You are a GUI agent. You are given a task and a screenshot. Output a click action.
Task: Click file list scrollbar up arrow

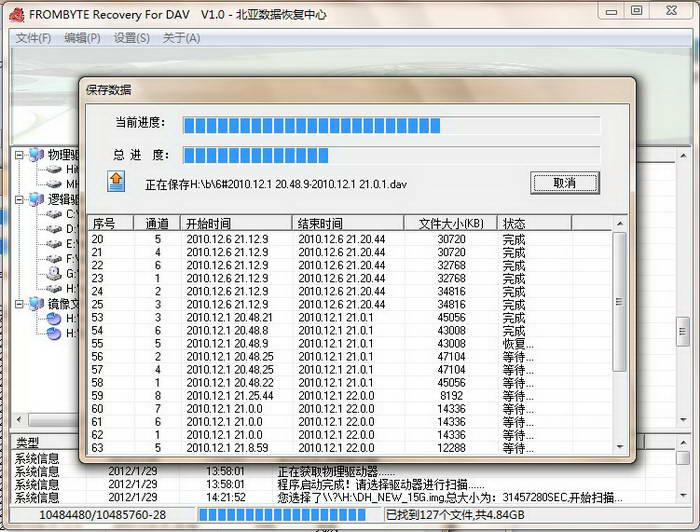(x=620, y=223)
